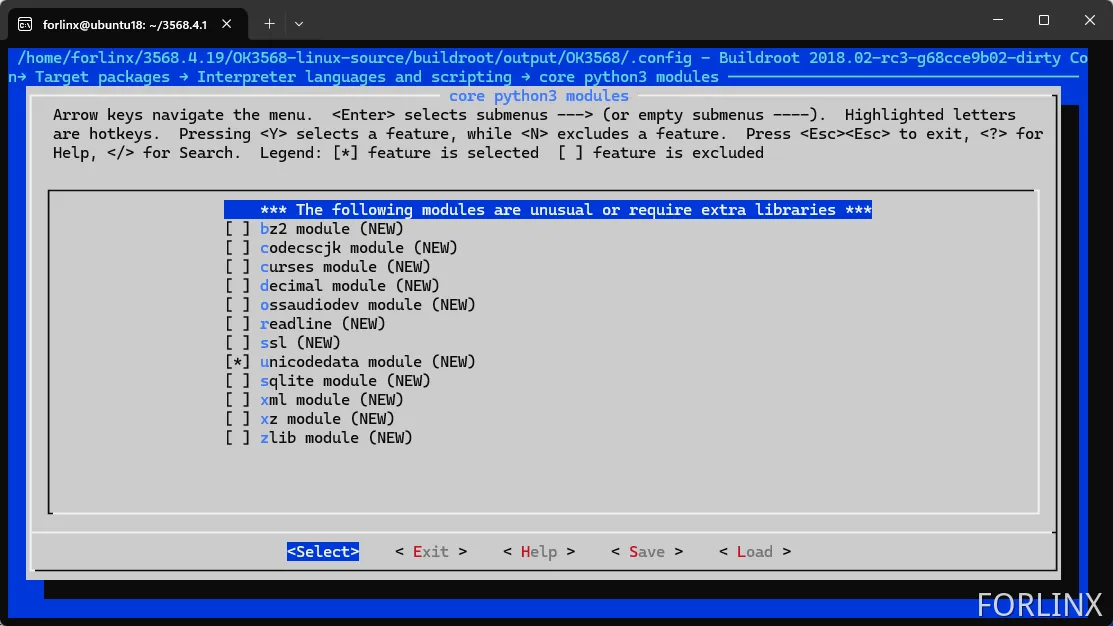Click the Exit button

click(431, 552)
